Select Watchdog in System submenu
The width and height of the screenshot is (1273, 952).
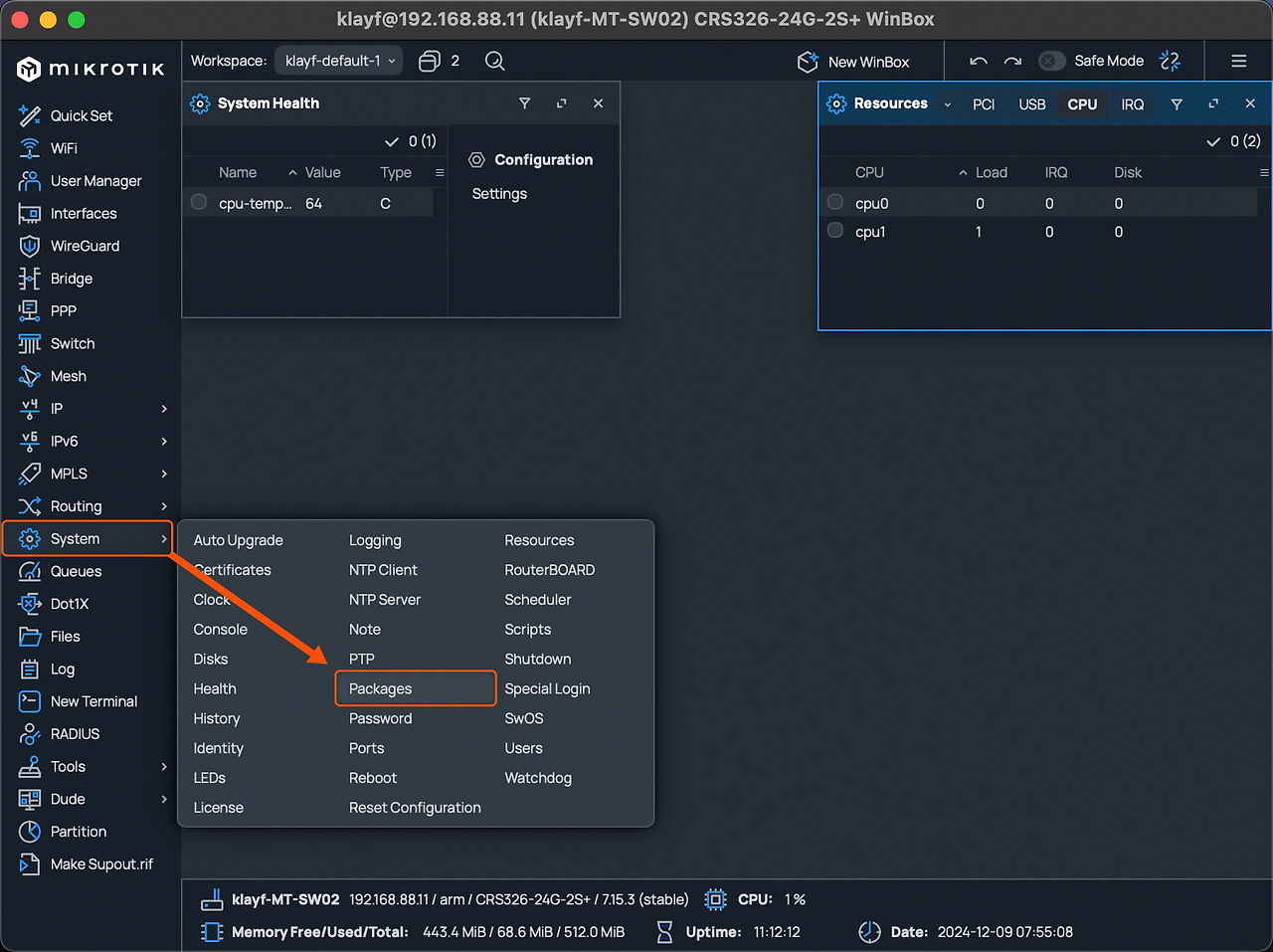tap(538, 778)
